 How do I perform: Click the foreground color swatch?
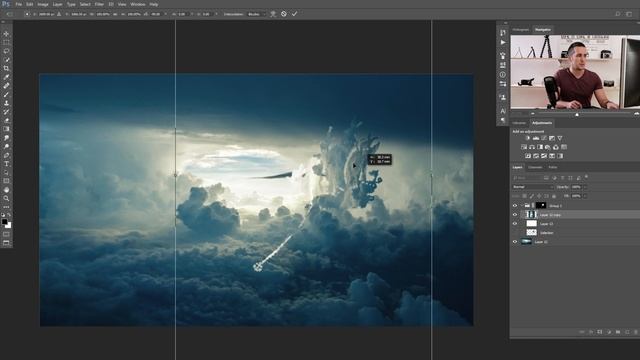(4, 222)
